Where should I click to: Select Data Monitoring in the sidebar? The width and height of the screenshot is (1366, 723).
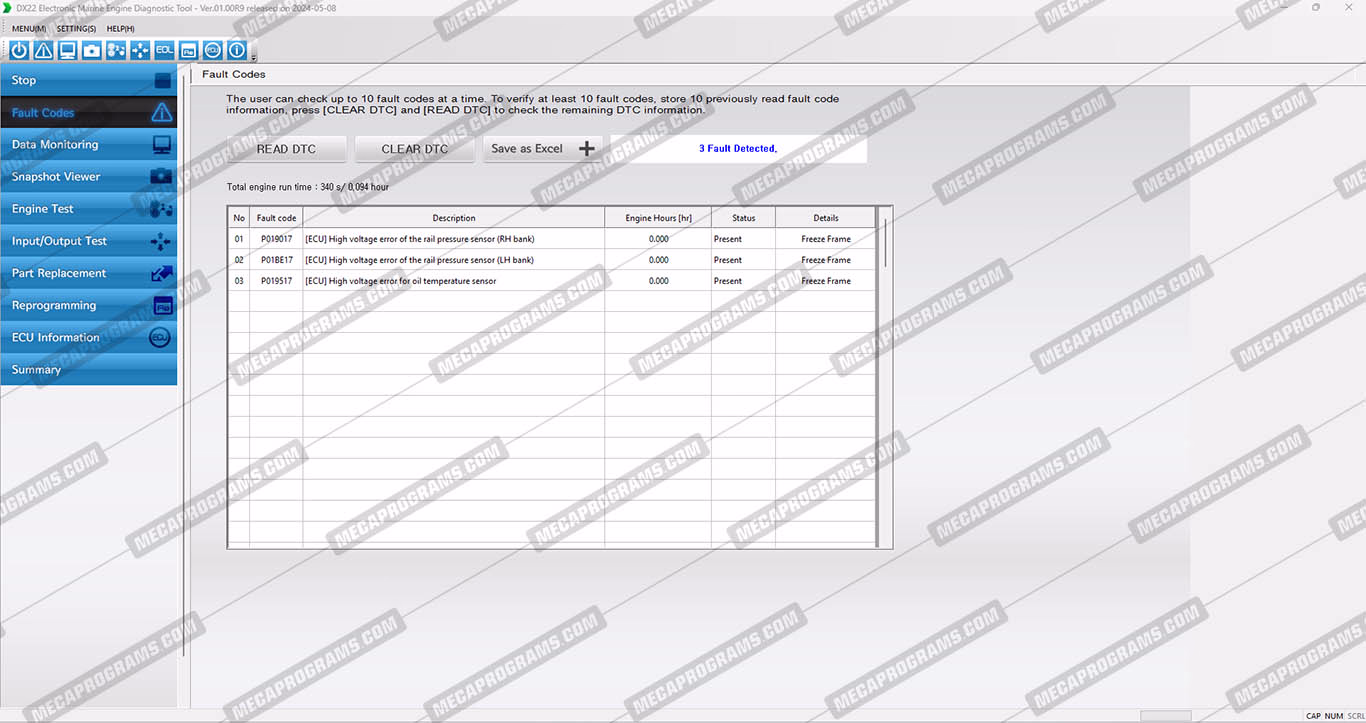coord(88,145)
